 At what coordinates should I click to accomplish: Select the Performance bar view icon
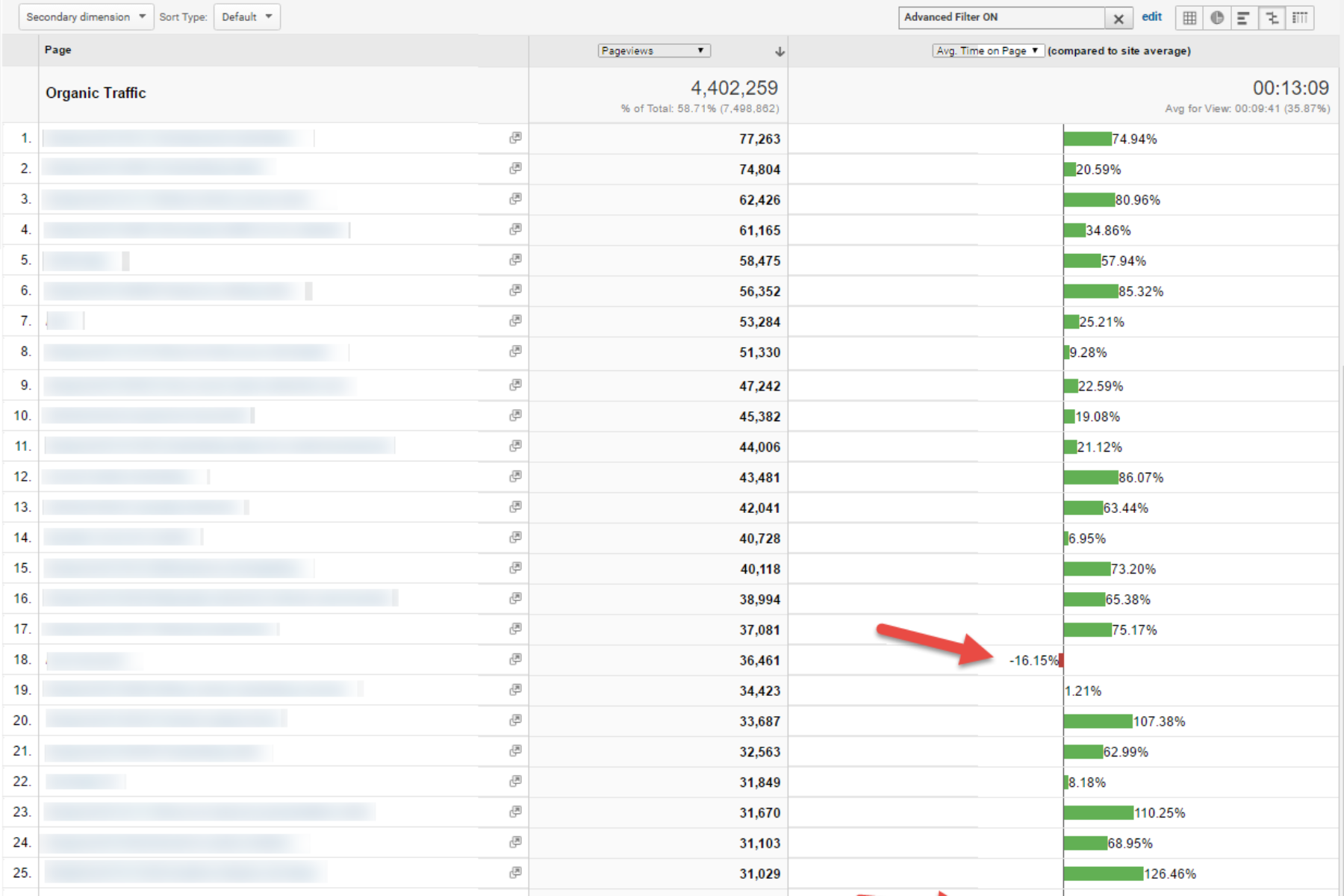(1244, 18)
